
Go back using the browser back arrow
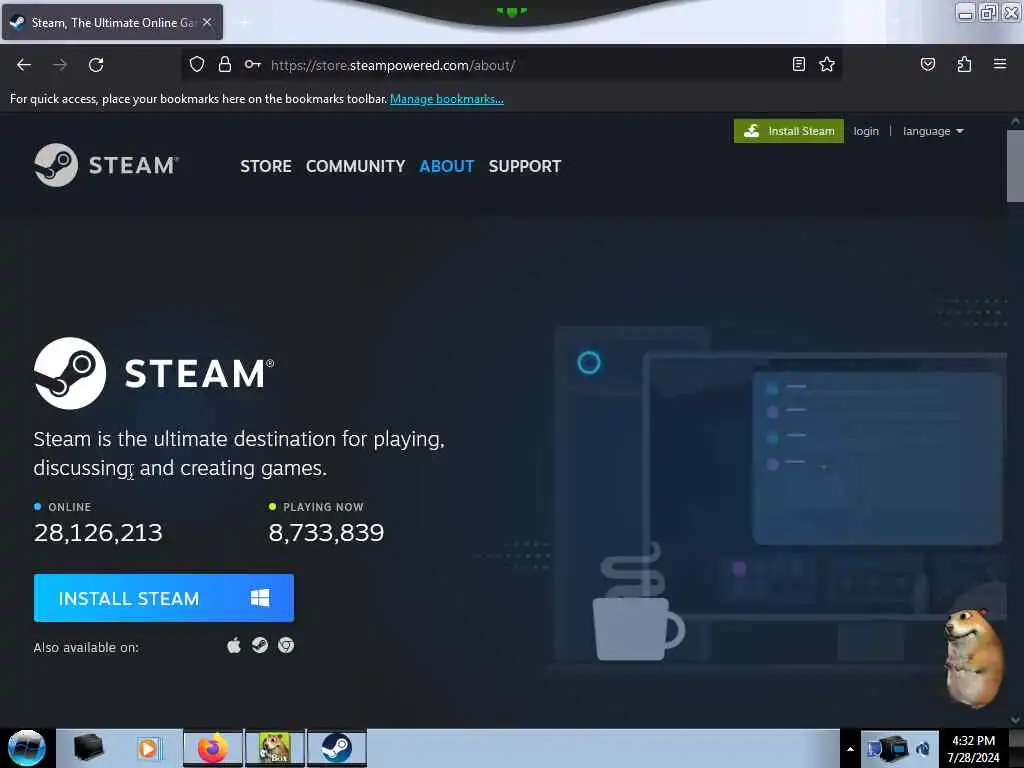tap(24, 65)
